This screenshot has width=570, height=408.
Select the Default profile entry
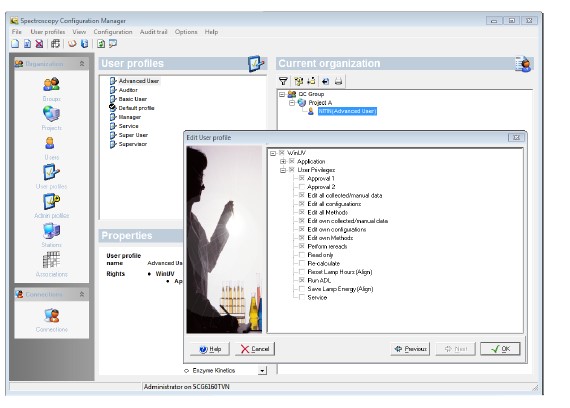point(136,108)
